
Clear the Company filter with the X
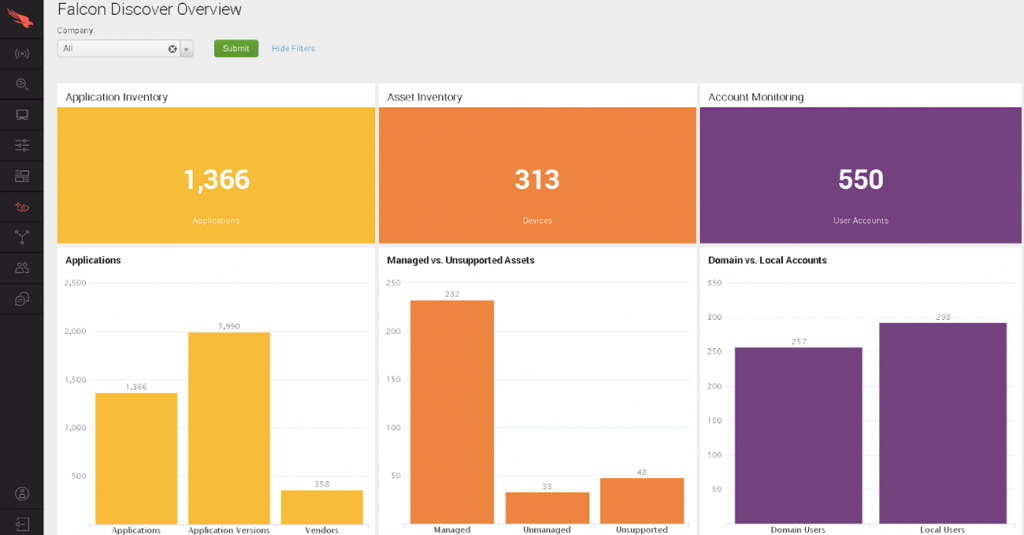pos(172,48)
